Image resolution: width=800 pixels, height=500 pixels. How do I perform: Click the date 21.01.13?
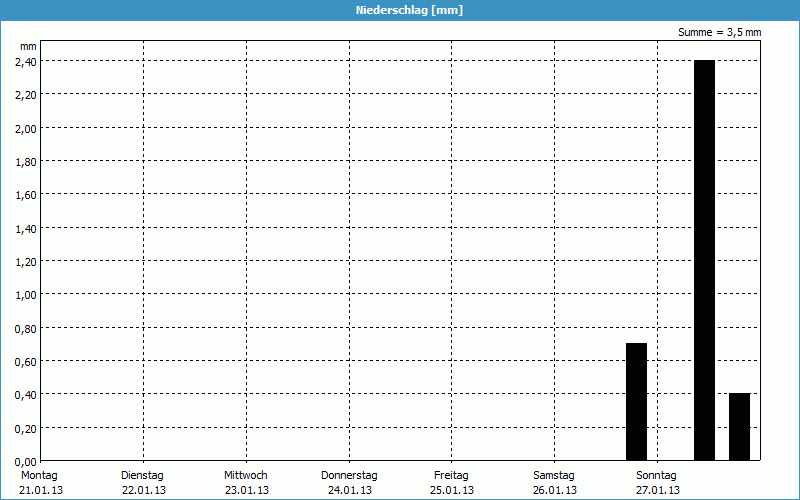[x=39, y=490]
